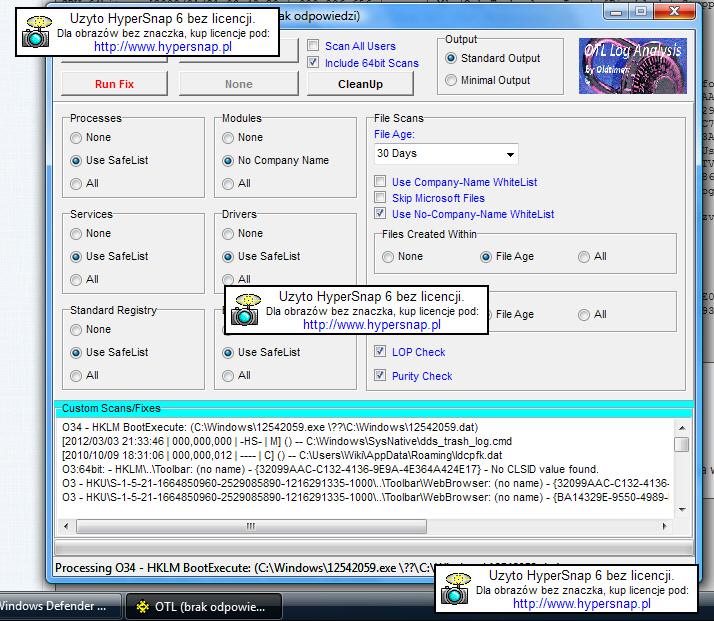Viewport: 714px width, 621px height.
Task: Click the Processing O34 status bar text
Action: click(x=245, y=568)
